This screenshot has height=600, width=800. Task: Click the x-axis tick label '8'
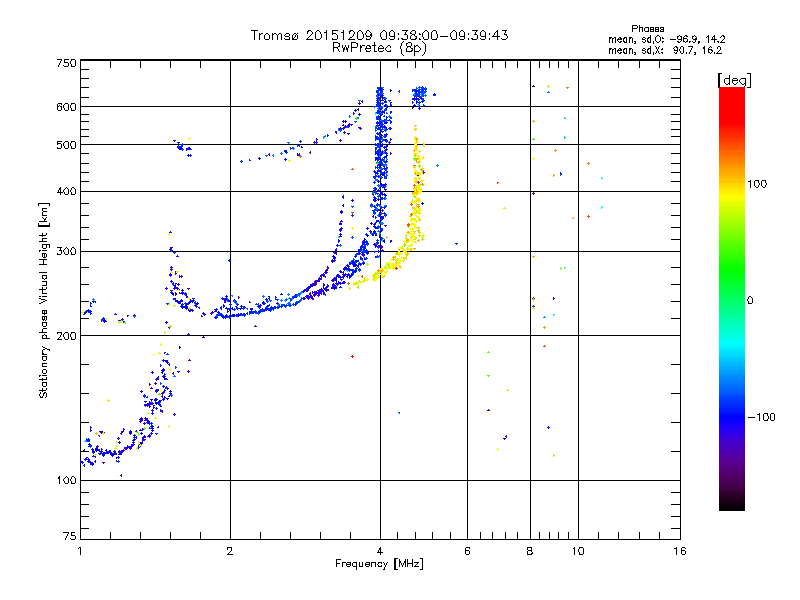[x=530, y=551]
